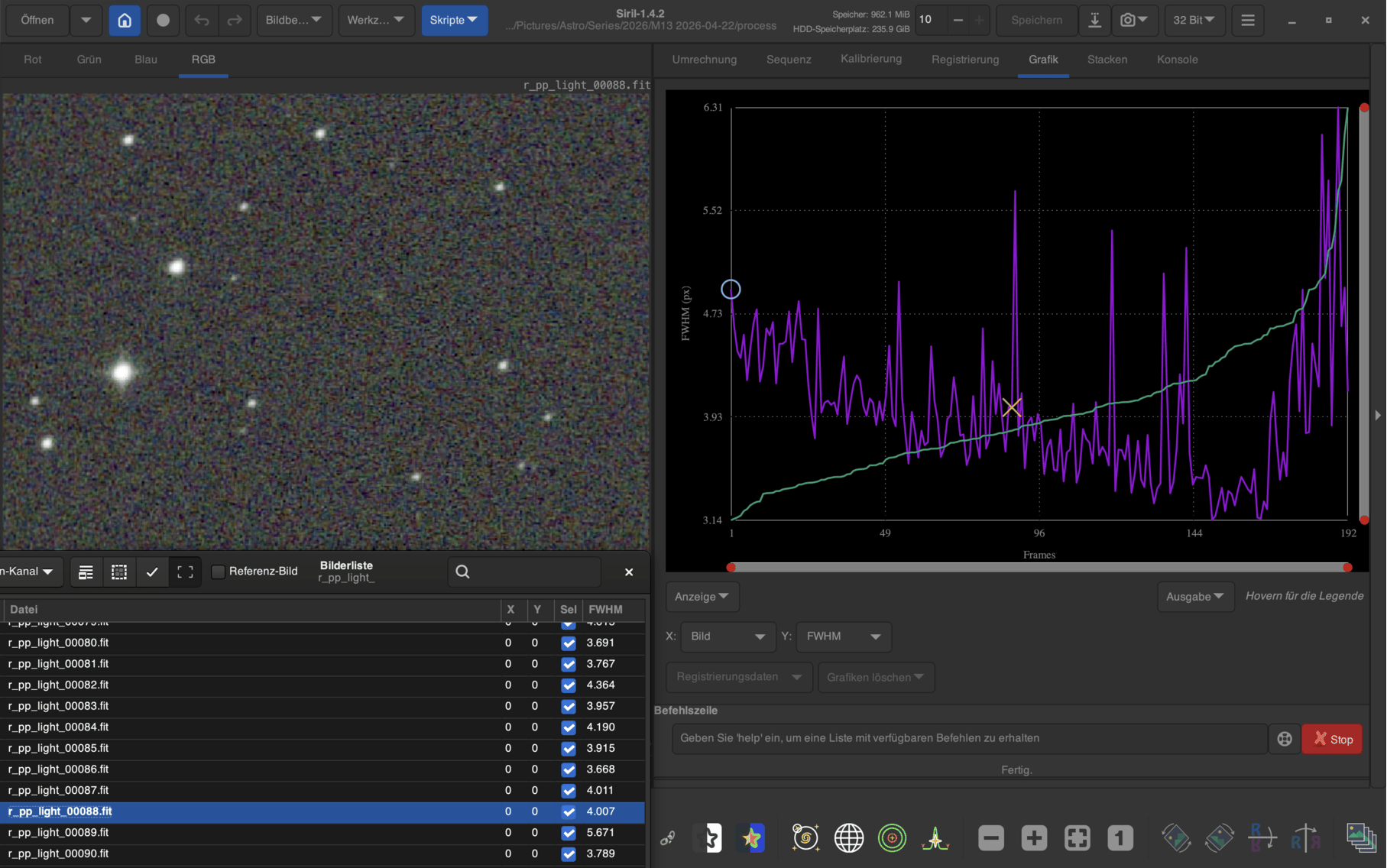Open the Sequenz tab
This screenshot has width=1387, height=868.
point(789,60)
